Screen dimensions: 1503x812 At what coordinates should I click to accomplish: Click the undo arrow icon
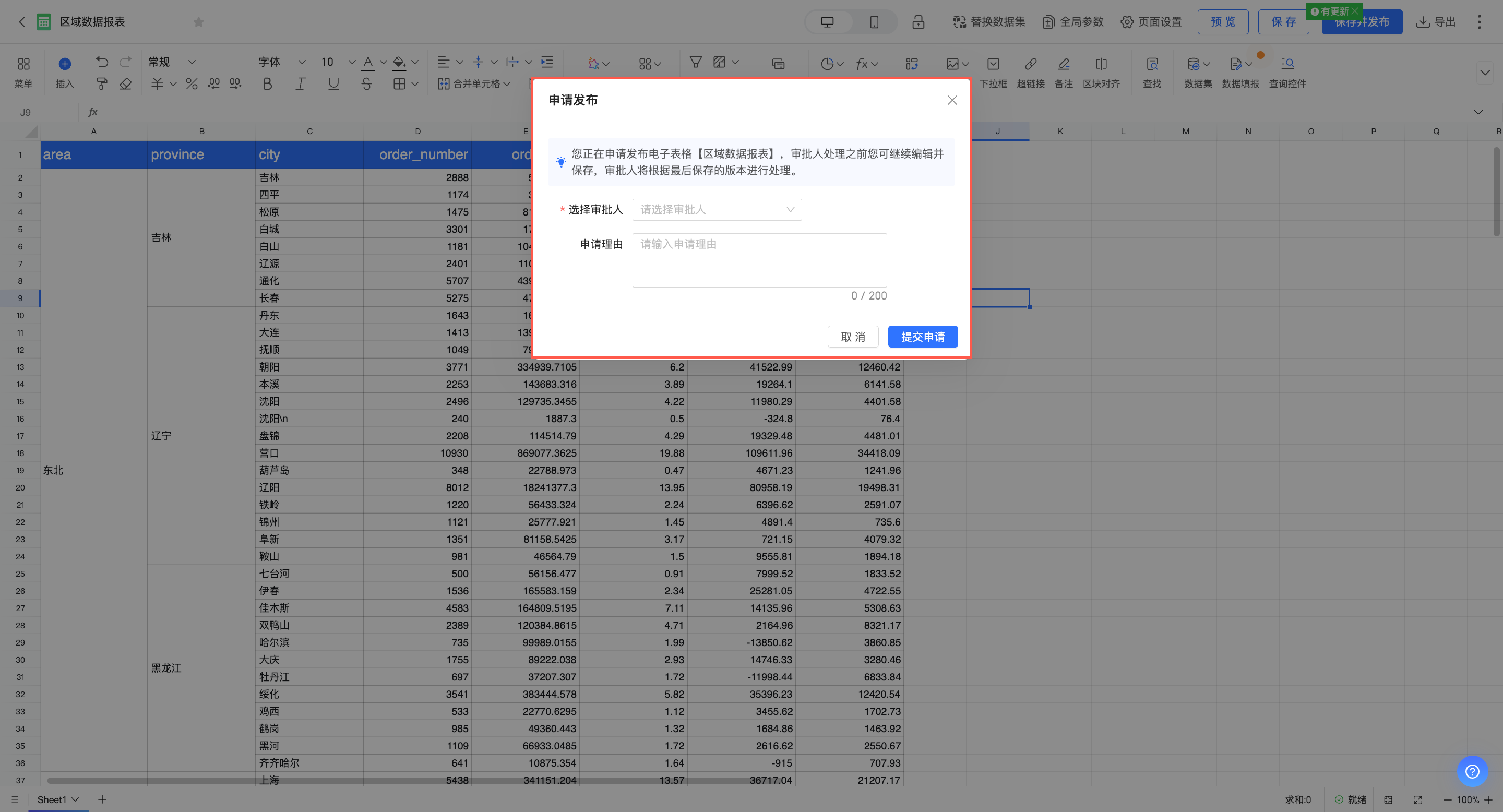[x=102, y=62]
